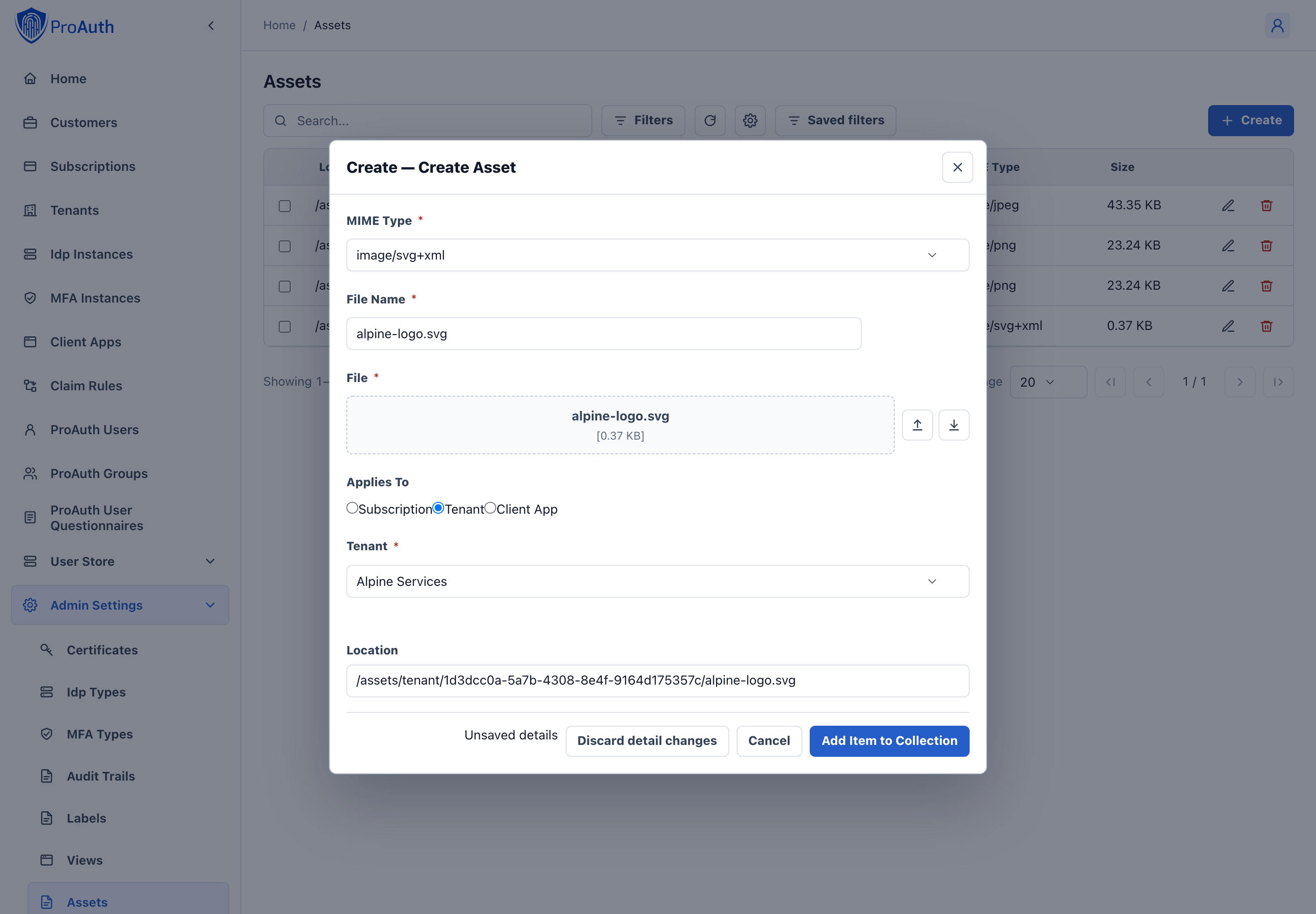The width and height of the screenshot is (1316, 914).
Task: Open Customers in the sidebar
Action: [x=120, y=122]
